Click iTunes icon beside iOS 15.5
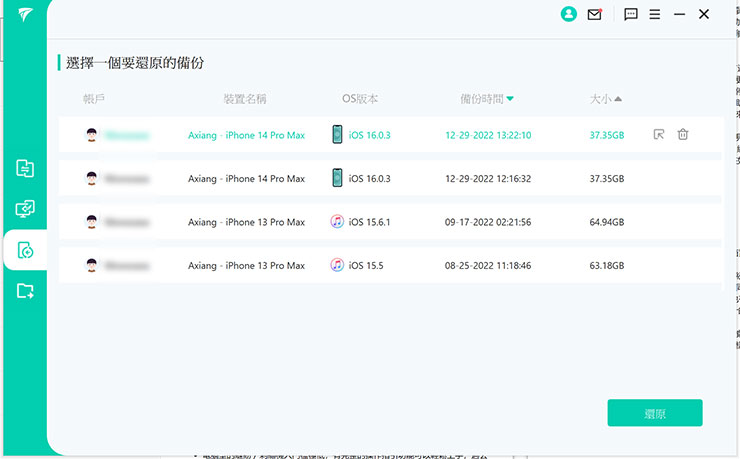 337,265
